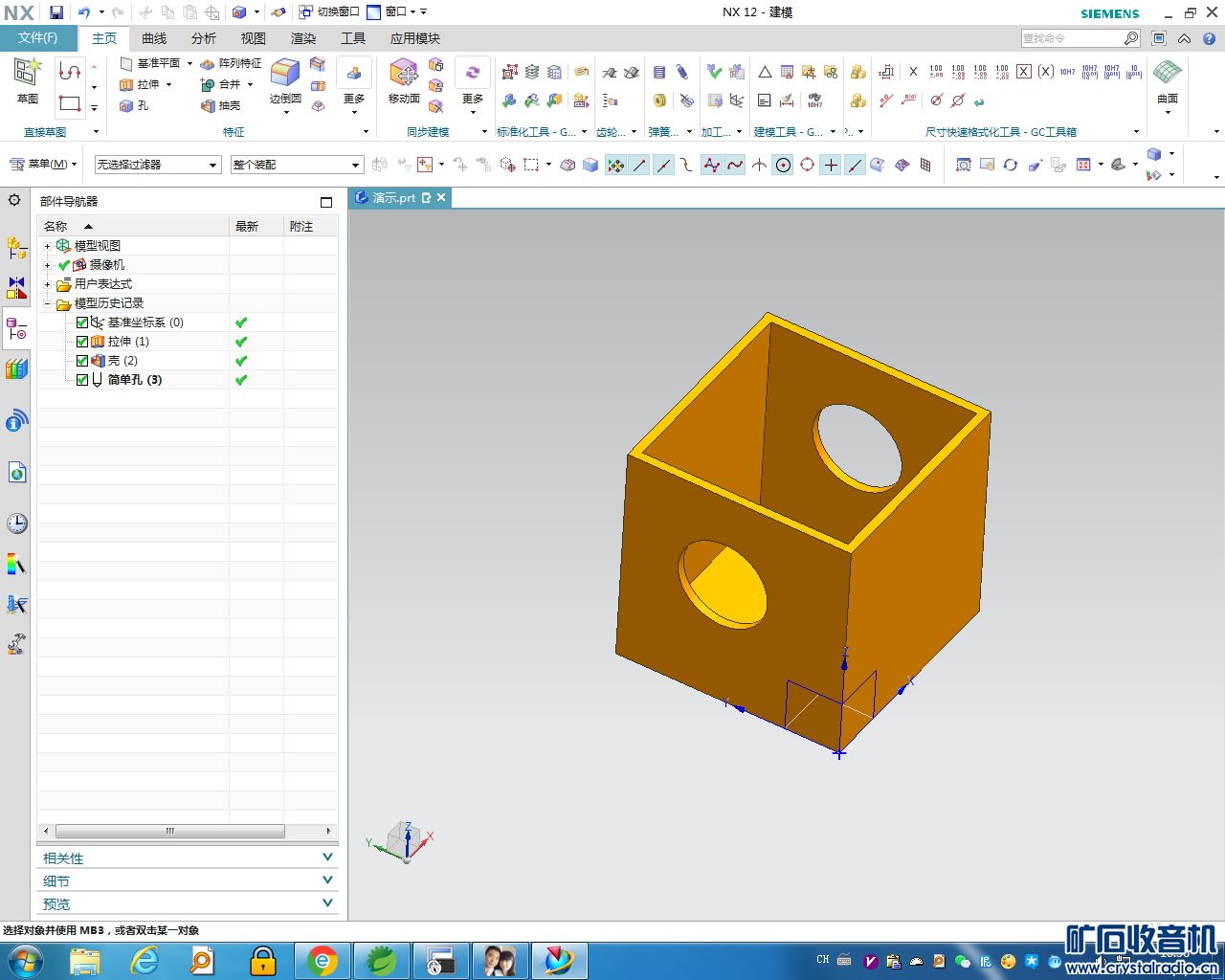1225x980 pixels.
Task: Switch to the 分析 ribbon tab
Action: [204, 38]
